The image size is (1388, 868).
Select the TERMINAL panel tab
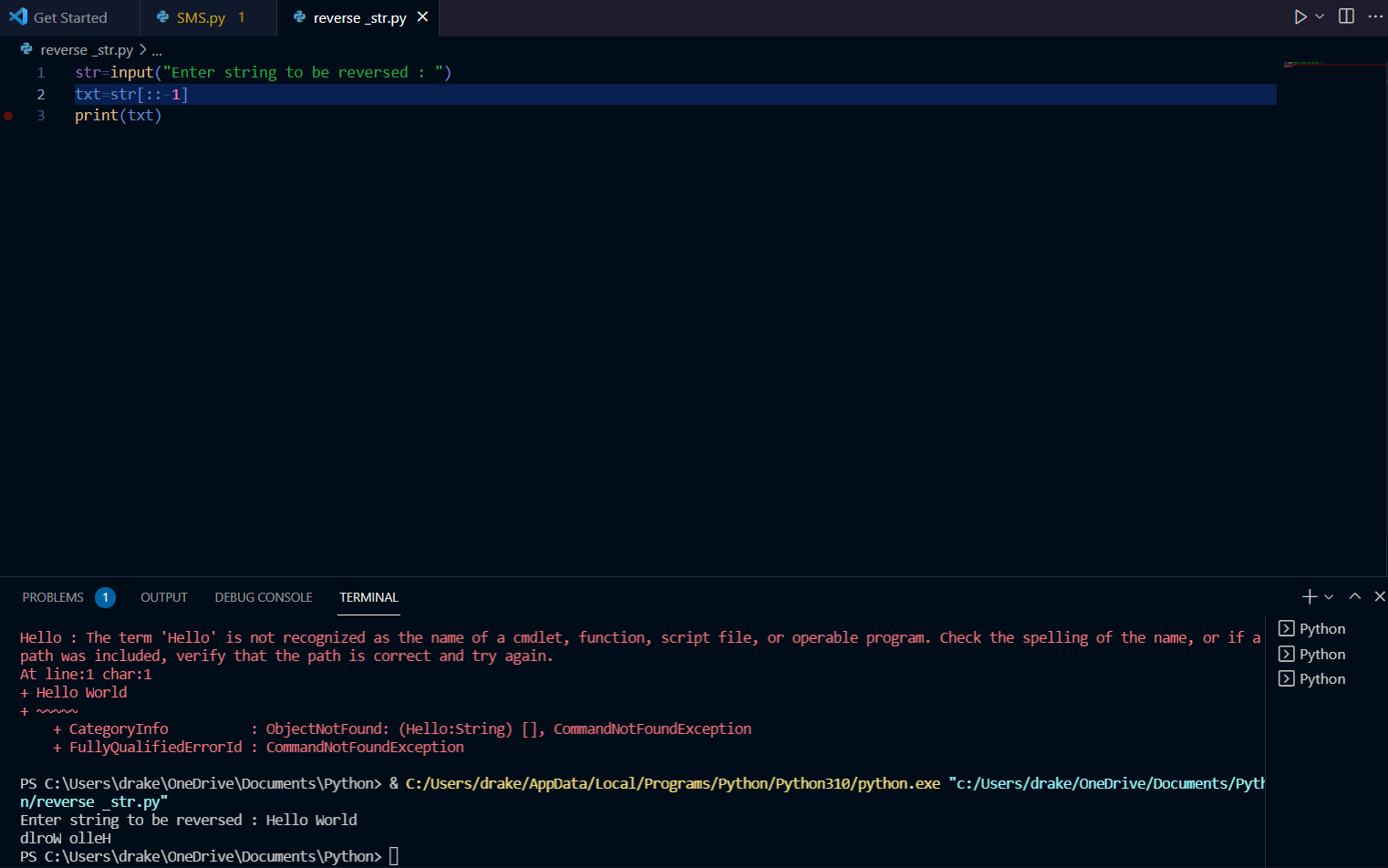[368, 597]
